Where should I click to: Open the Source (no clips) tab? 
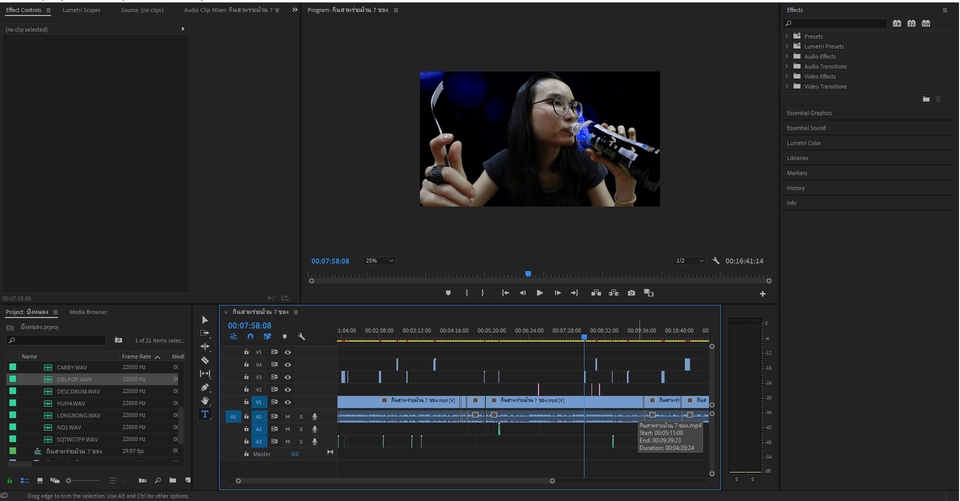coord(142,10)
